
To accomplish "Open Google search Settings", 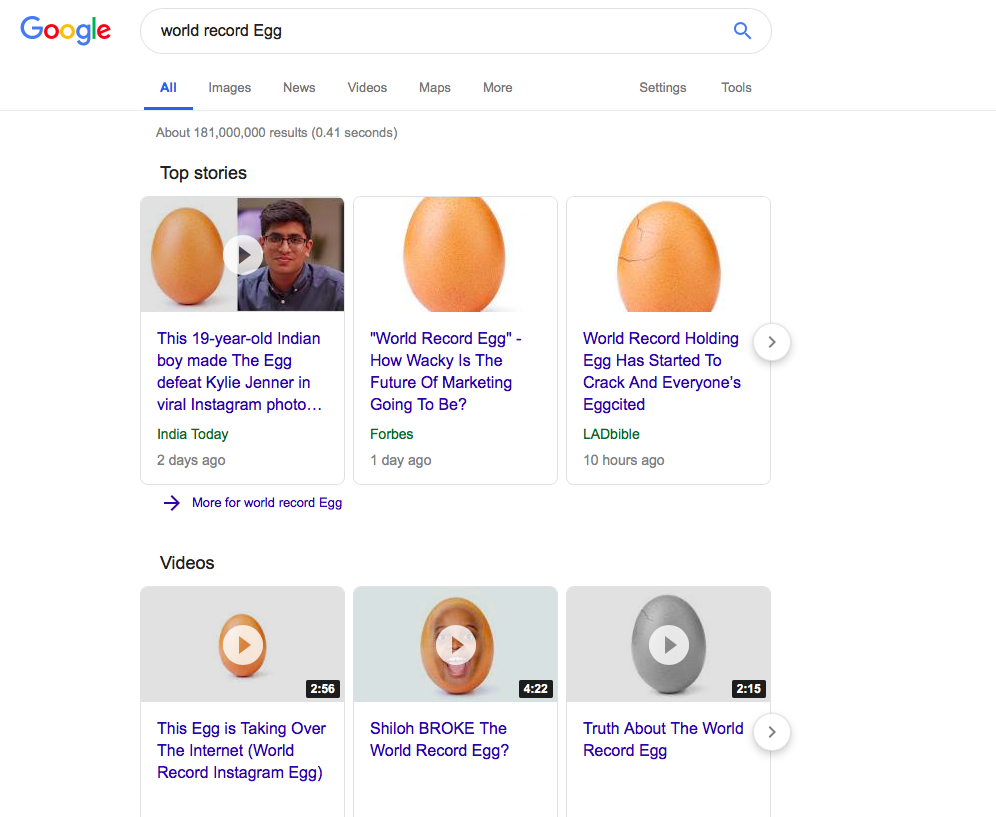I will click(x=662, y=88).
